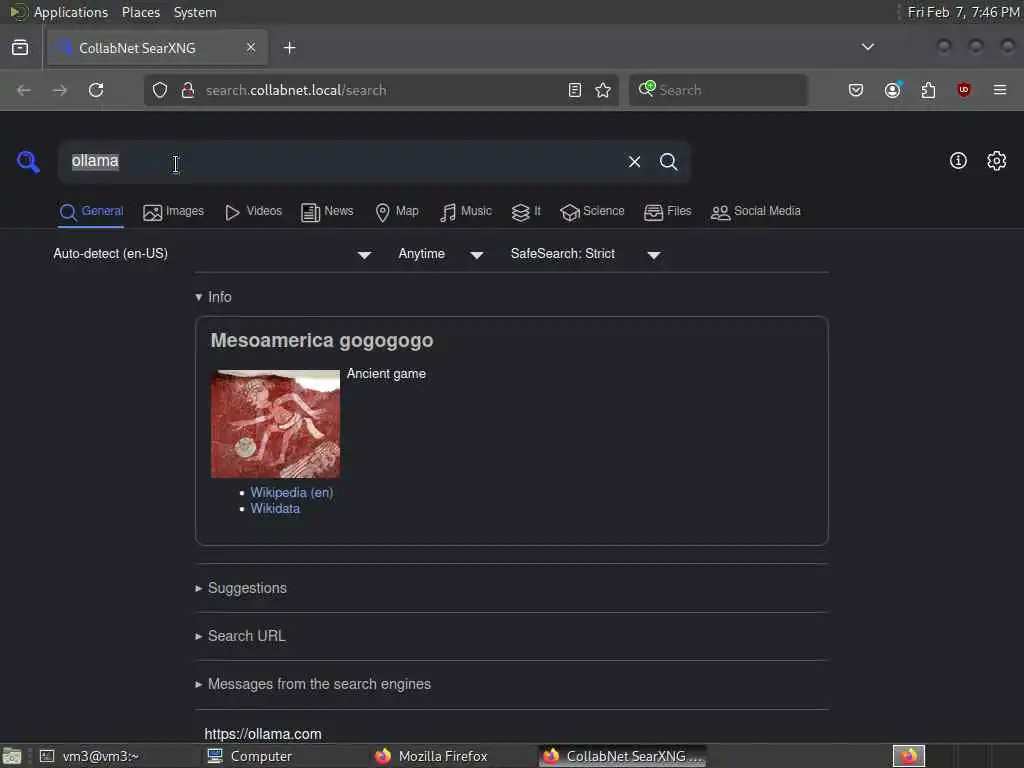1024x768 pixels.
Task: Reload the current page
Action: pyautogui.click(x=96, y=90)
